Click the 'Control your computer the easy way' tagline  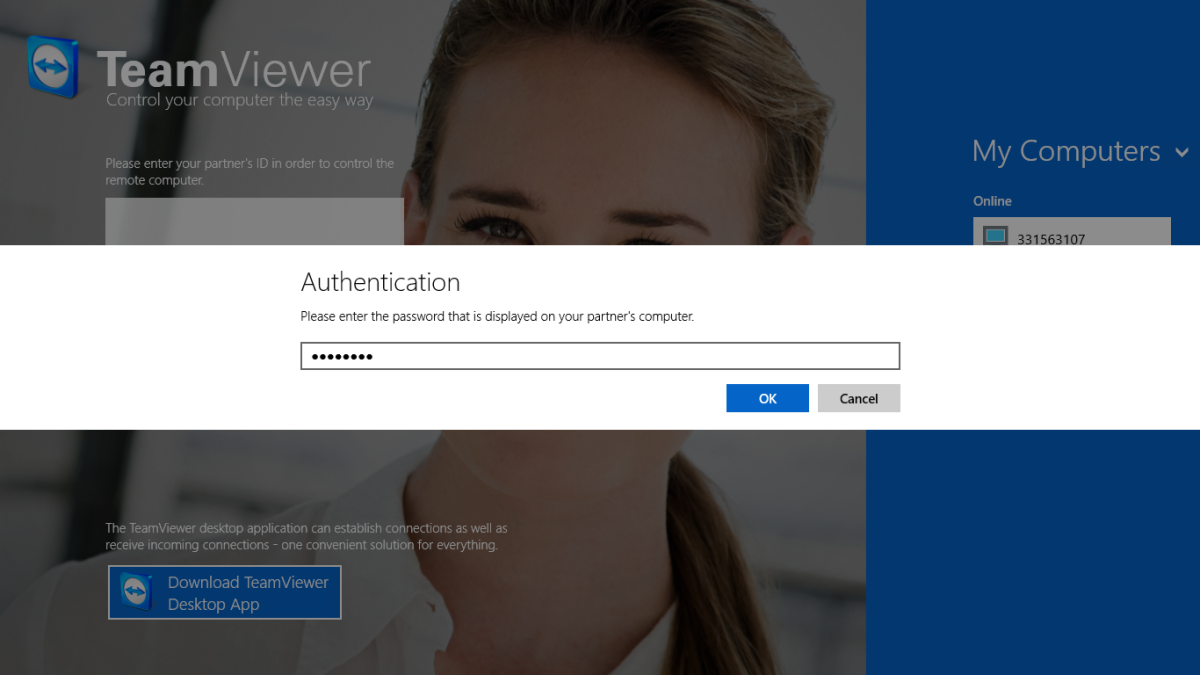coord(239,100)
